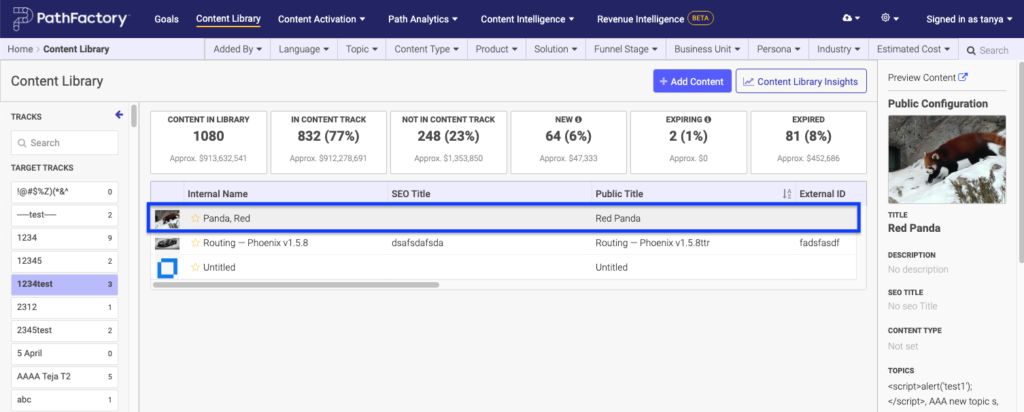The height and width of the screenshot is (412, 1024).
Task: Open the Untitled row blue square thumbnail
Action: pos(167,268)
